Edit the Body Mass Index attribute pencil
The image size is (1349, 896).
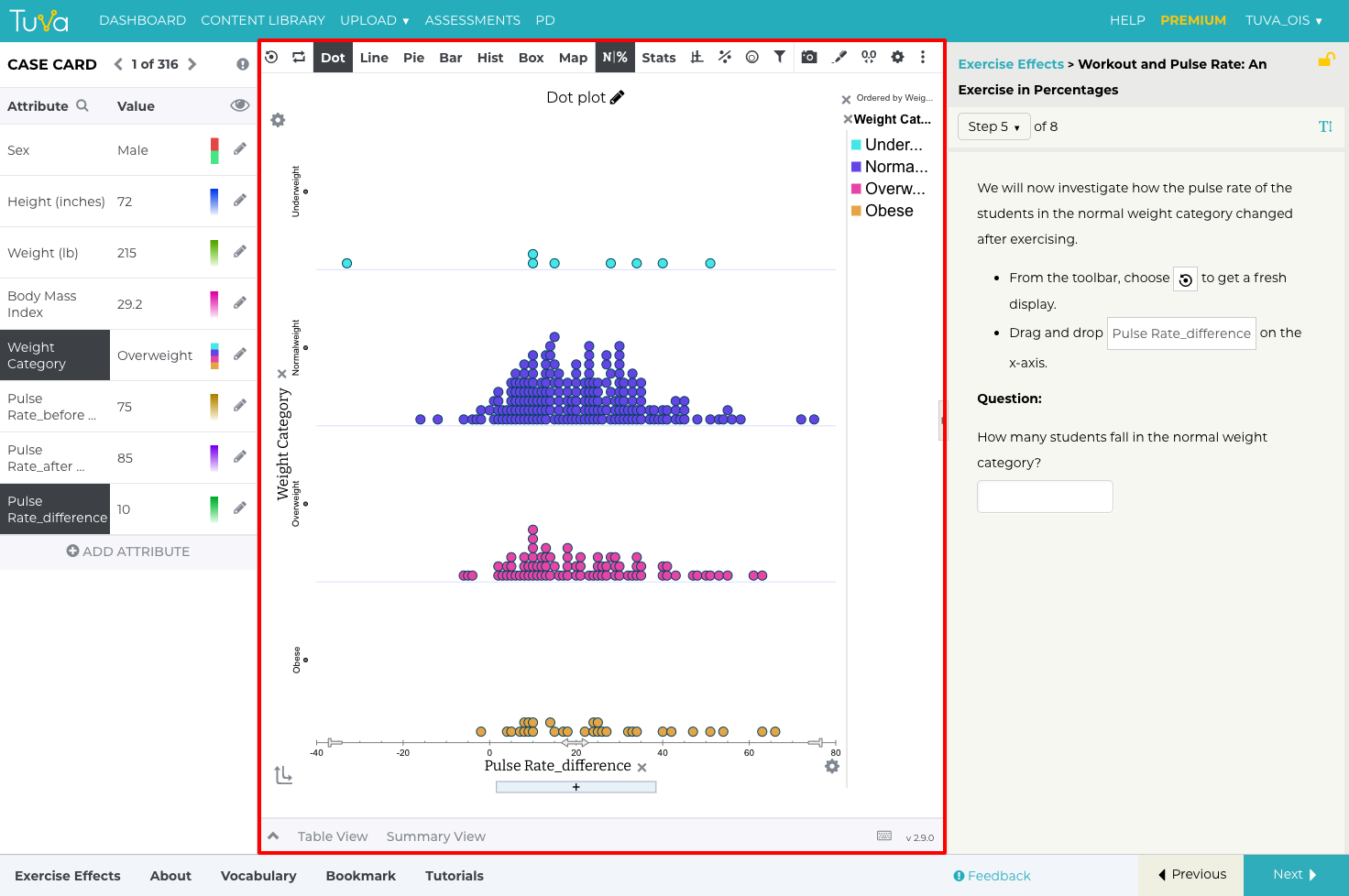pyautogui.click(x=240, y=302)
